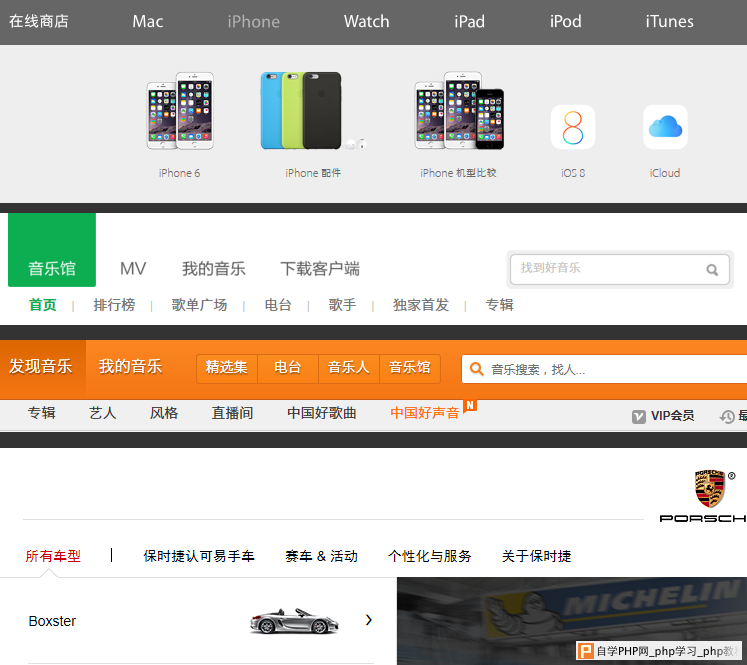Click the iCloud text label
The width and height of the screenshot is (747, 665).
665,173
